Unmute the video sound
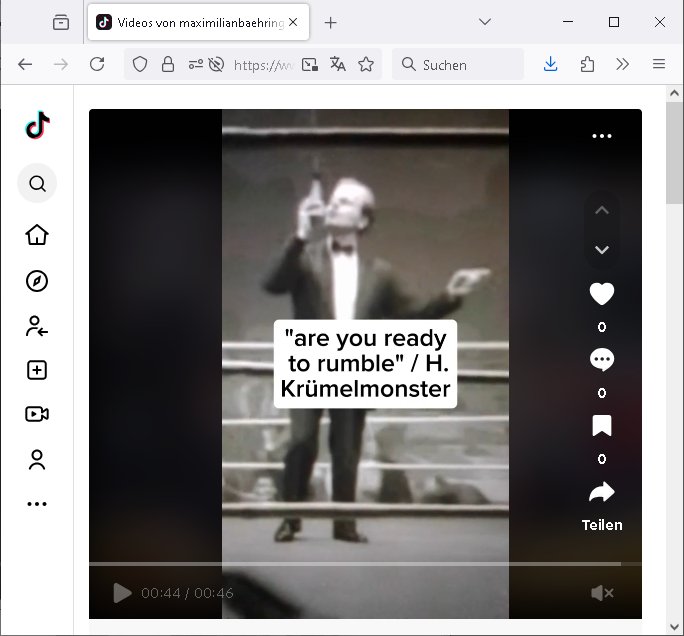 [x=602, y=593]
